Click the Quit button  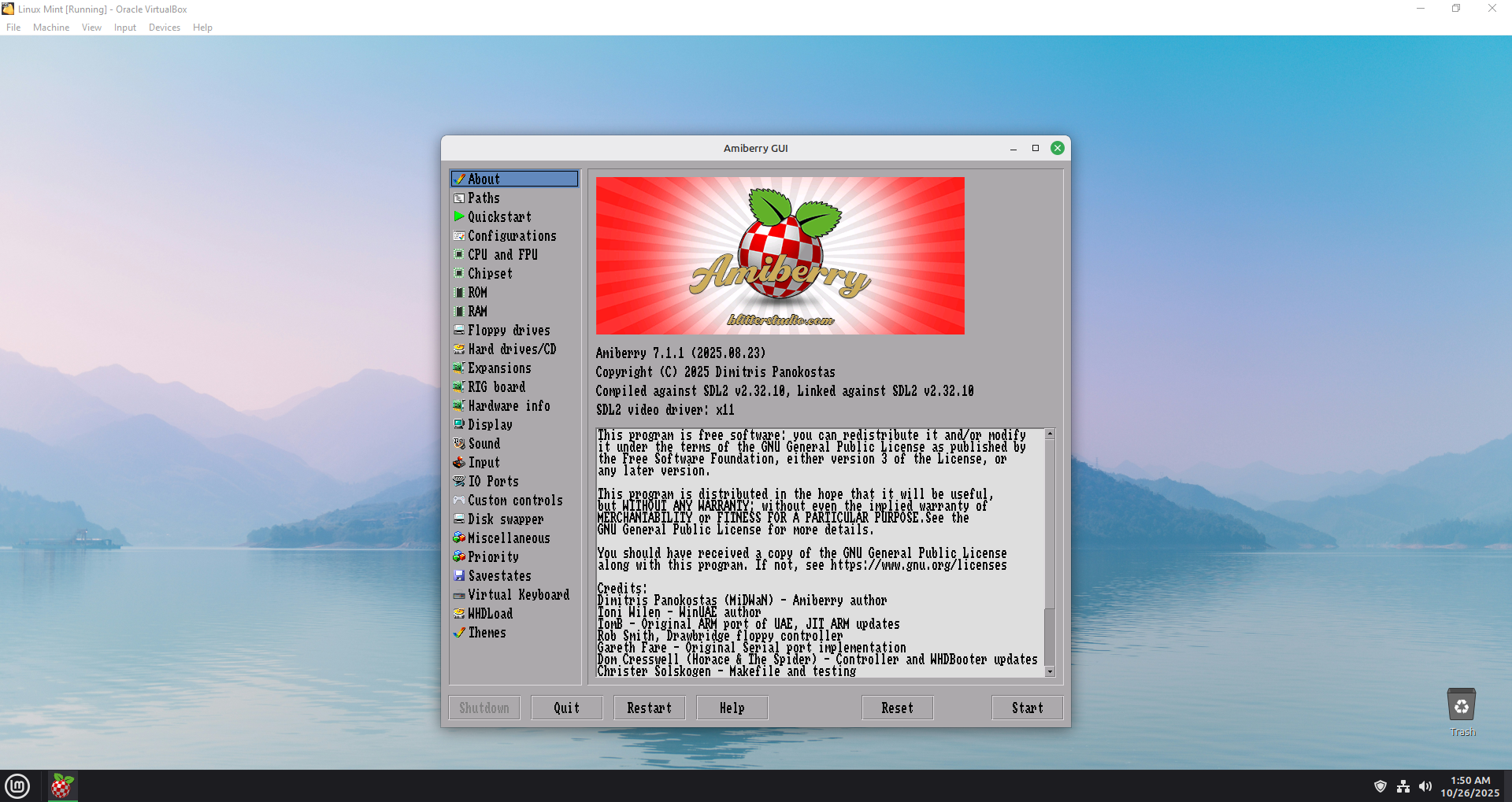[567, 708]
